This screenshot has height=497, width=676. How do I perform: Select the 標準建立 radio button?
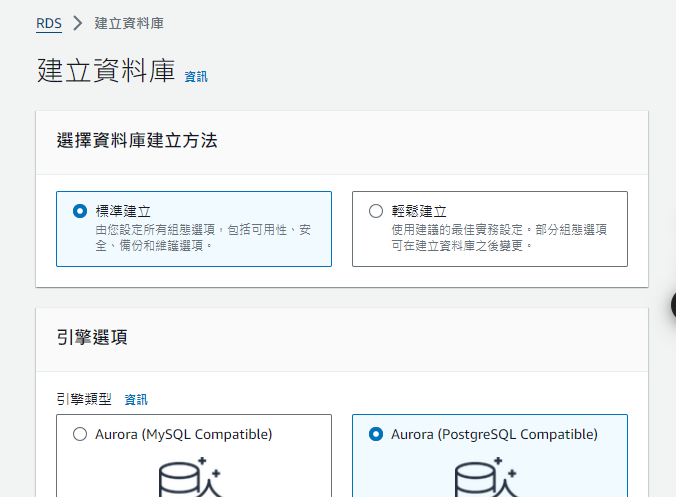point(80,211)
